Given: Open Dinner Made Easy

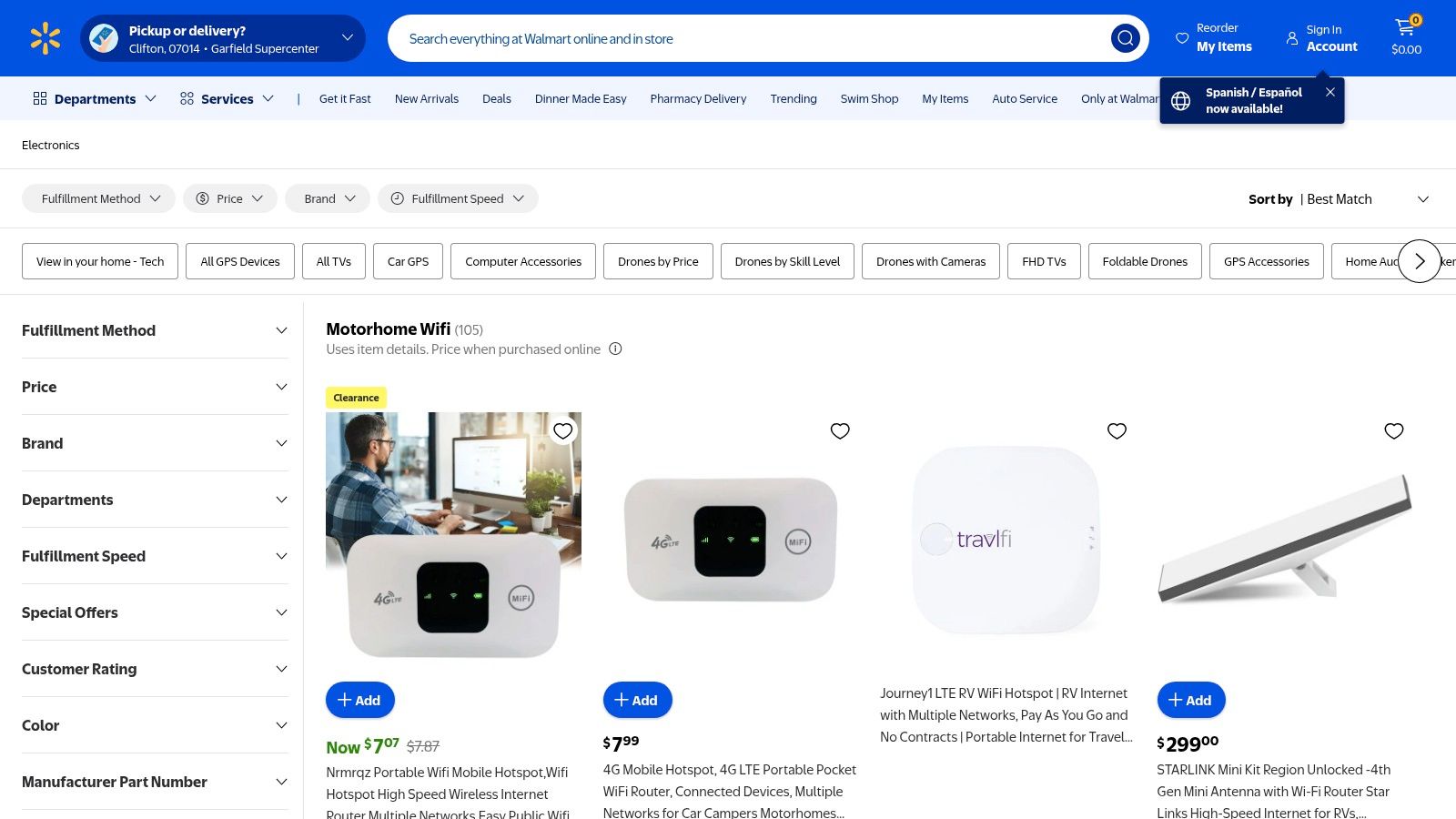Looking at the screenshot, I should pyautogui.click(x=581, y=98).
